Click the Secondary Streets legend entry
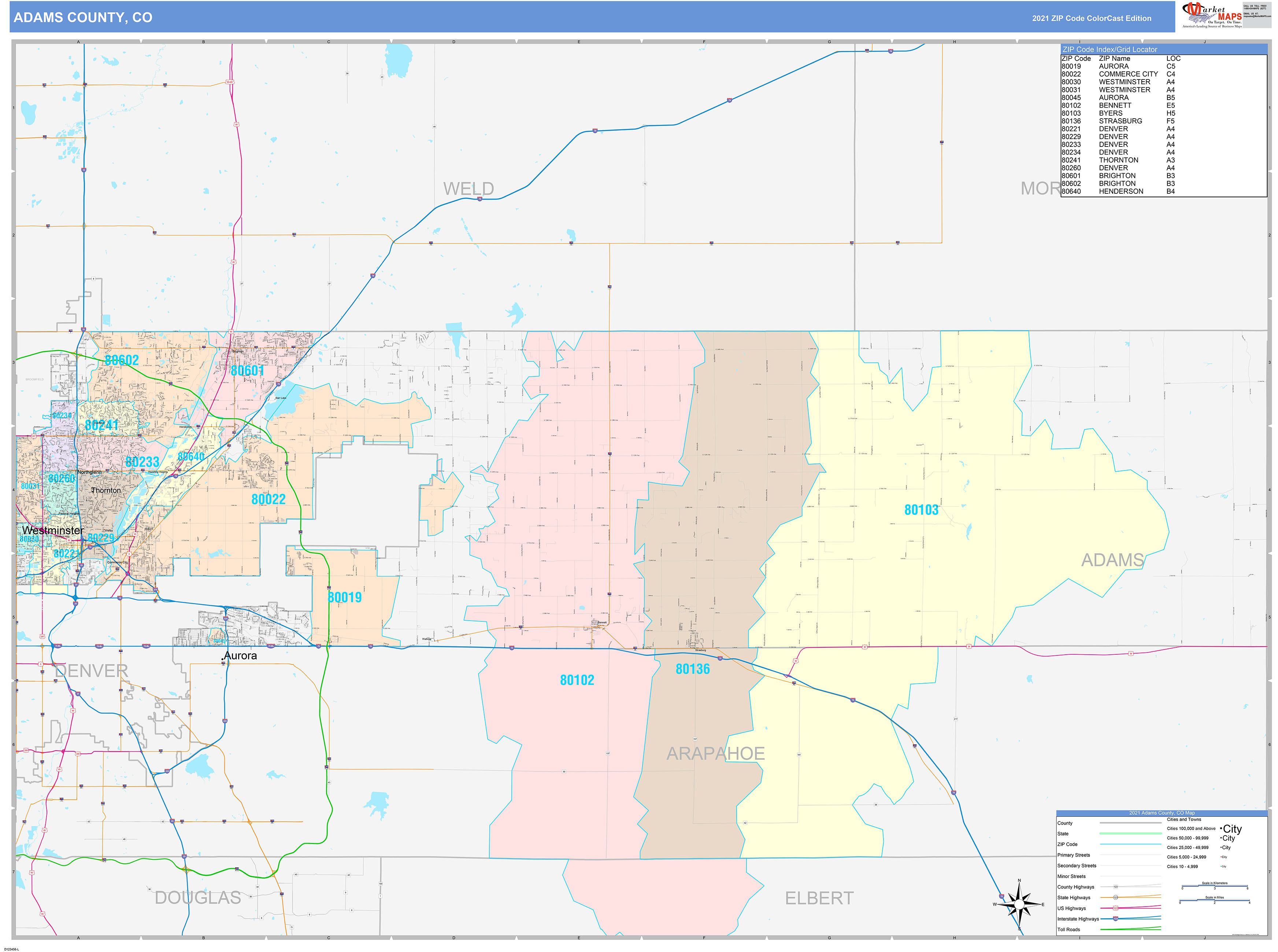1278x952 pixels. [x=1077, y=866]
